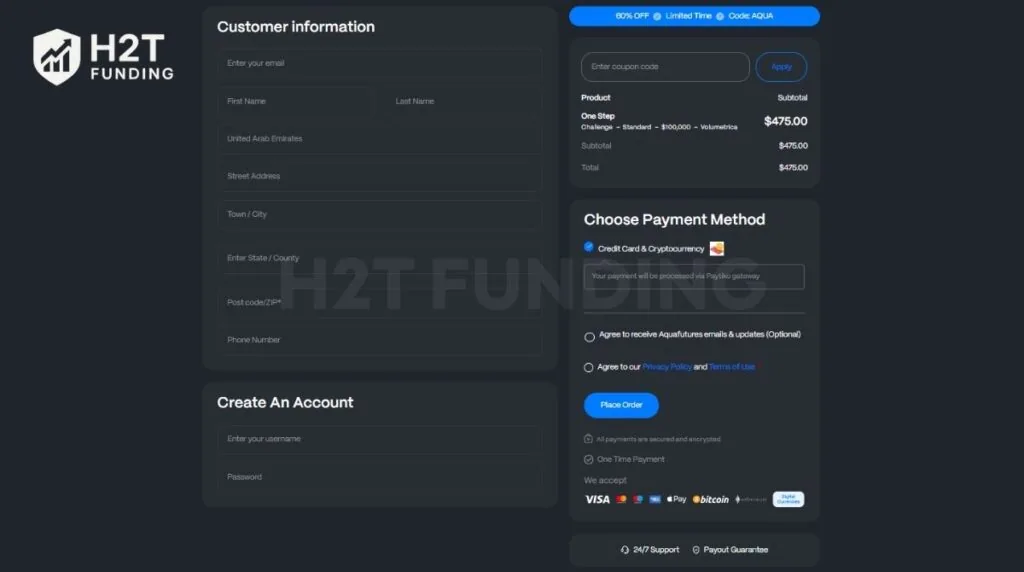1024x572 pixels.
Task: Click the 'Payout Guarantee' text
Action: tap(735, 550)
